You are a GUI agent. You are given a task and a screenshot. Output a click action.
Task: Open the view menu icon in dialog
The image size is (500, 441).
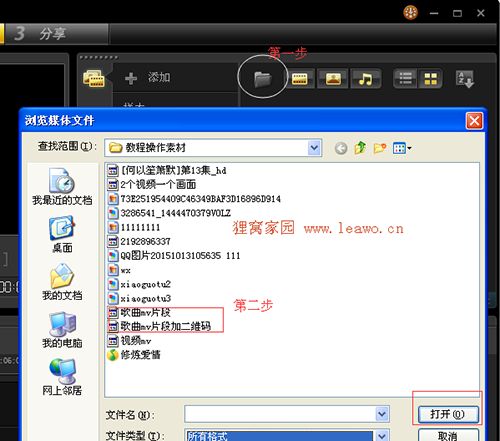402,148
